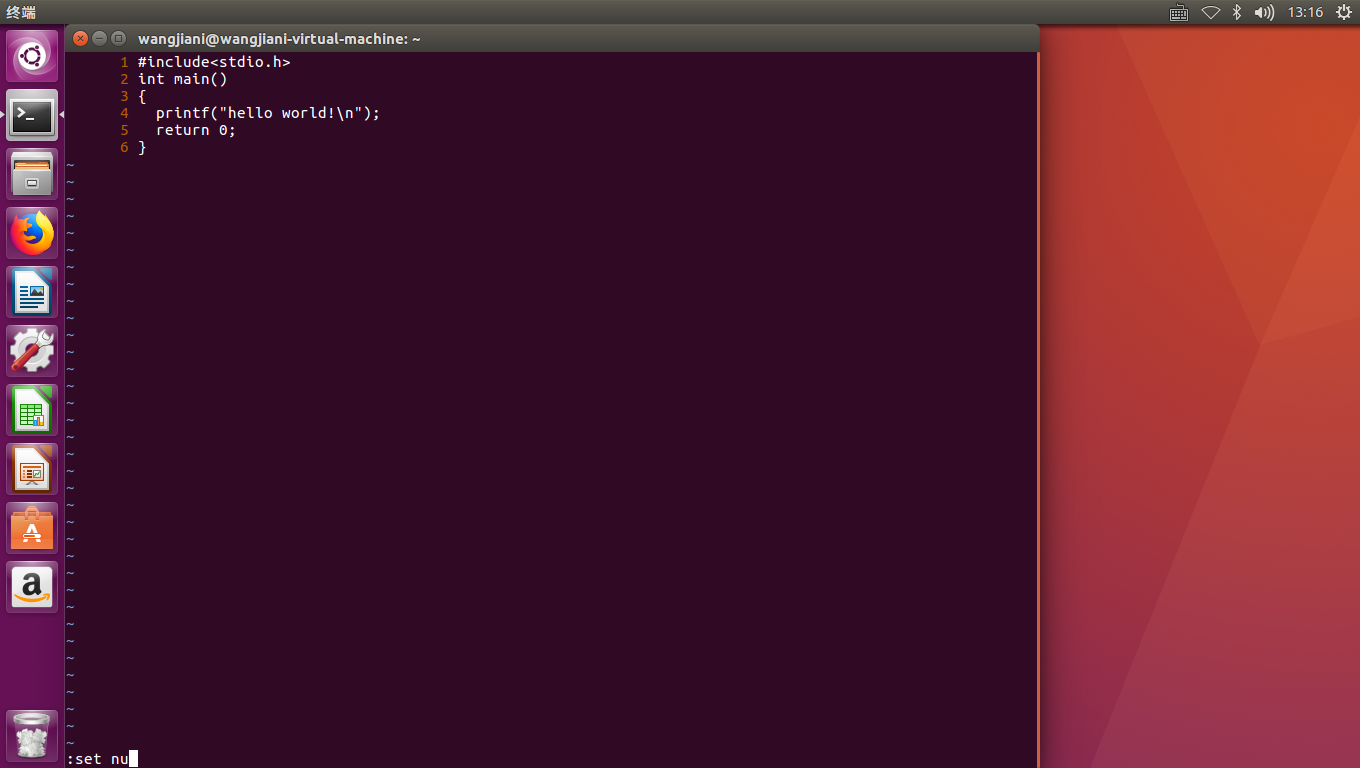The image size is (1360, 768).
Task: Open the Trash from the launcher
Action: (x=31, y=735)
